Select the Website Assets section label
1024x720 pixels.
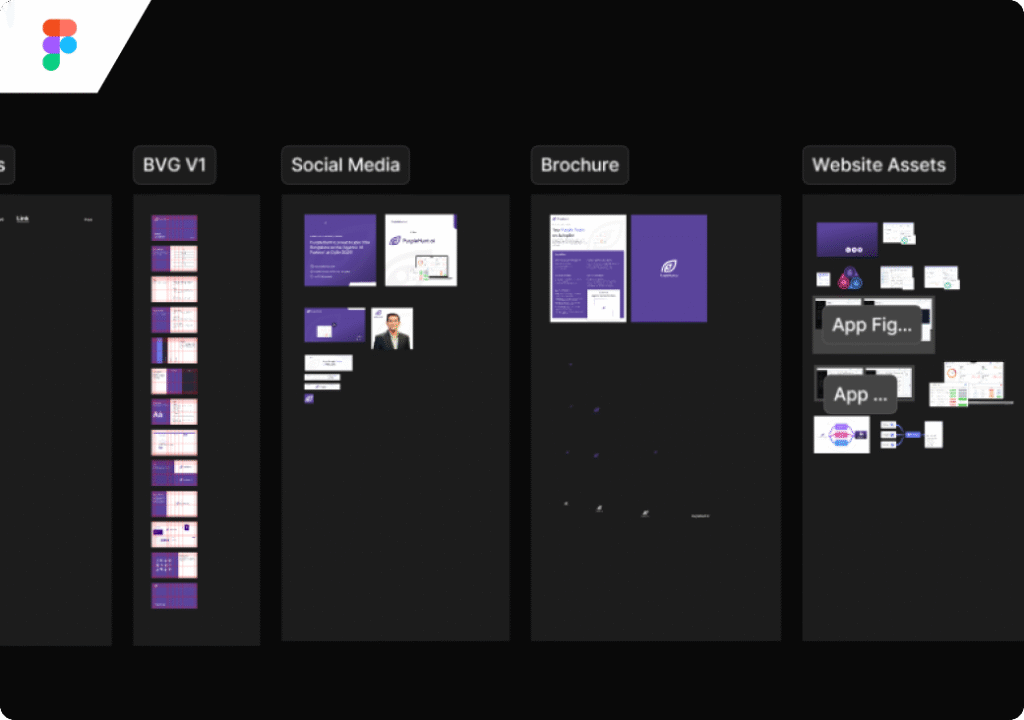coord(878,165)
